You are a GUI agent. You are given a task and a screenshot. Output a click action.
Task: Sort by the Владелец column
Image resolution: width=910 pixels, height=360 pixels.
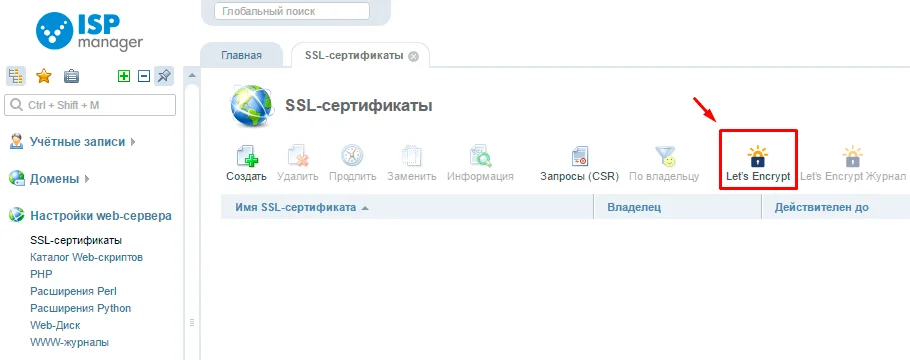click(677, 207)
